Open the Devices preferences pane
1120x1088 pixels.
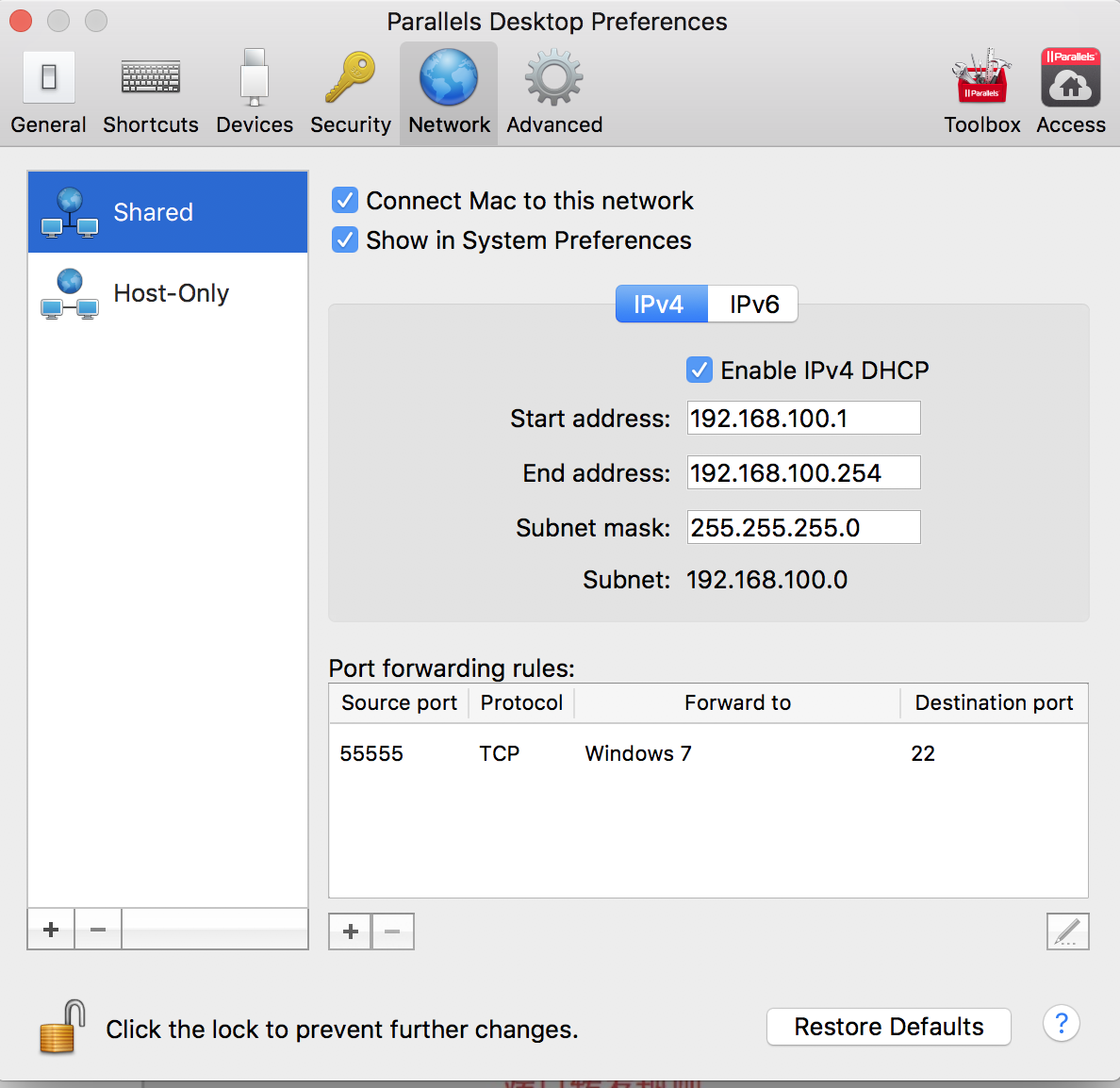click(255, 93)
